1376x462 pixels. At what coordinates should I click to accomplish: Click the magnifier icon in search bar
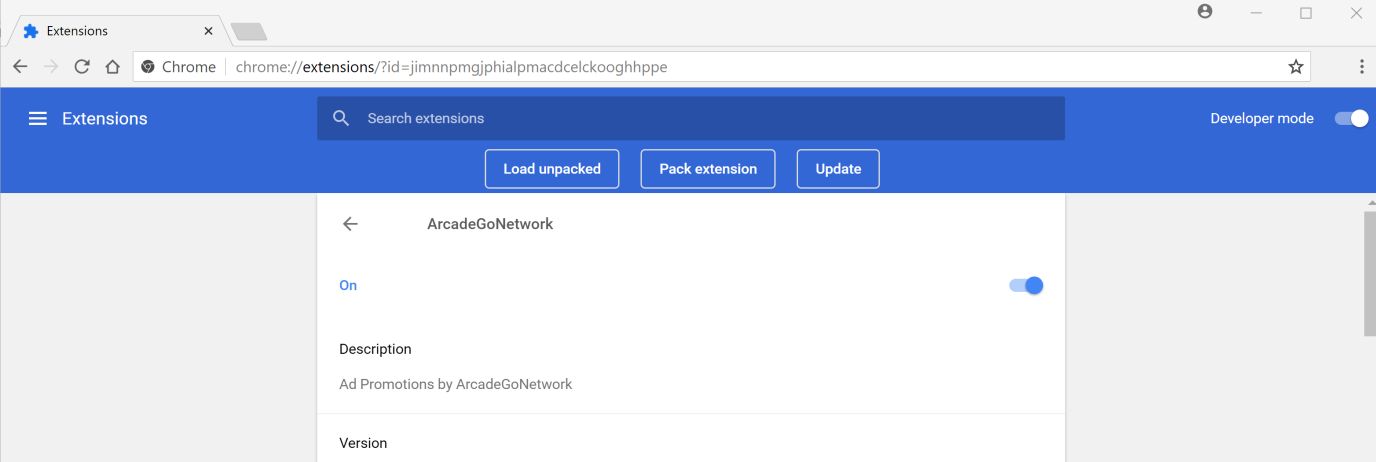[x=341, y=118]
